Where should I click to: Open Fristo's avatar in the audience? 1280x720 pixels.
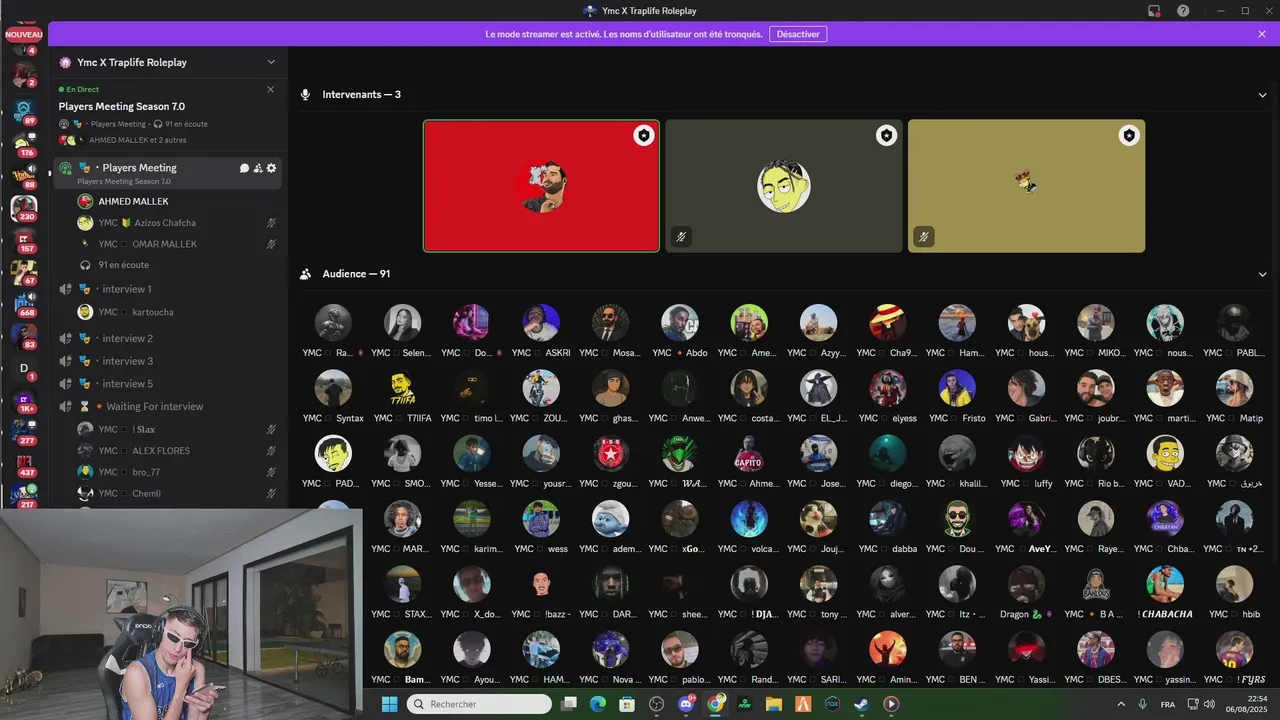click(957, 388)
